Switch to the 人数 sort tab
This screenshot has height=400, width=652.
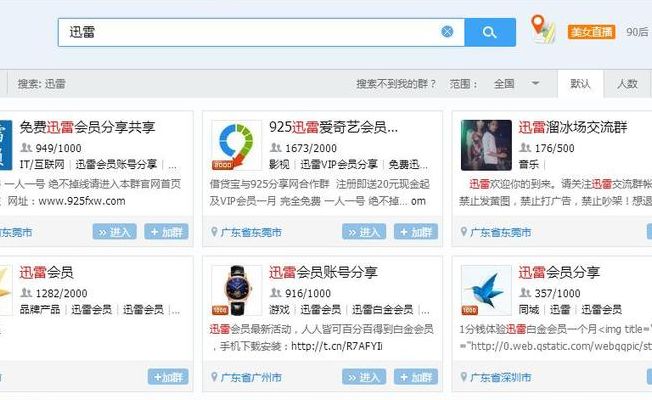pos(627,84)
